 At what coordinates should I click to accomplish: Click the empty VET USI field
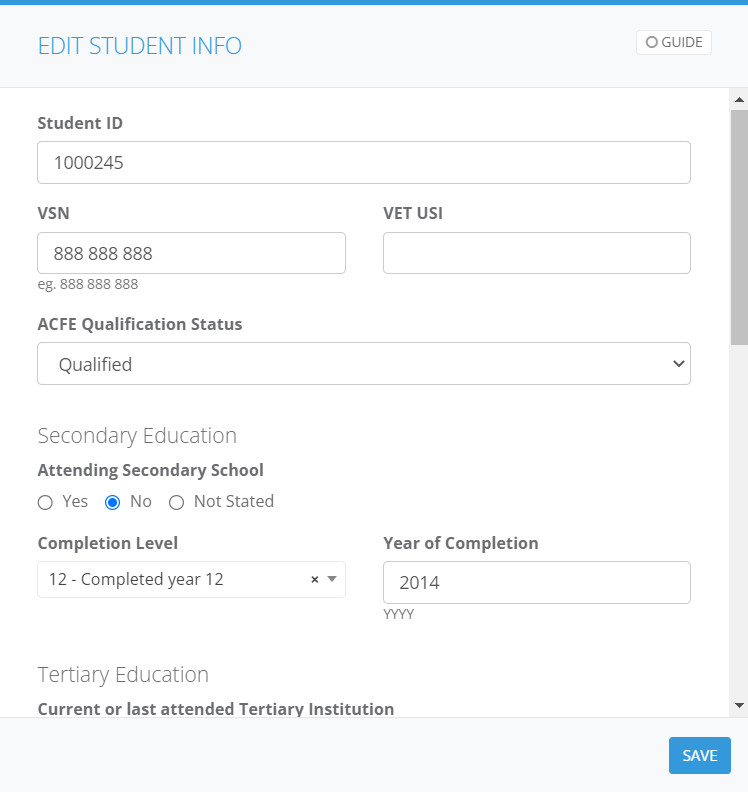click(x=537, y=253)
